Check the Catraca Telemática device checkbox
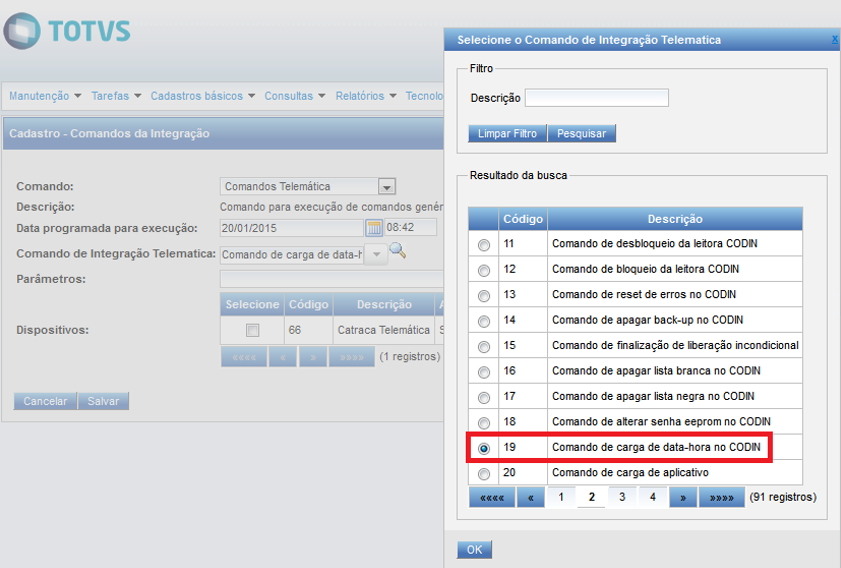This screenshot has height=568, width=841. tap(253, 330)
